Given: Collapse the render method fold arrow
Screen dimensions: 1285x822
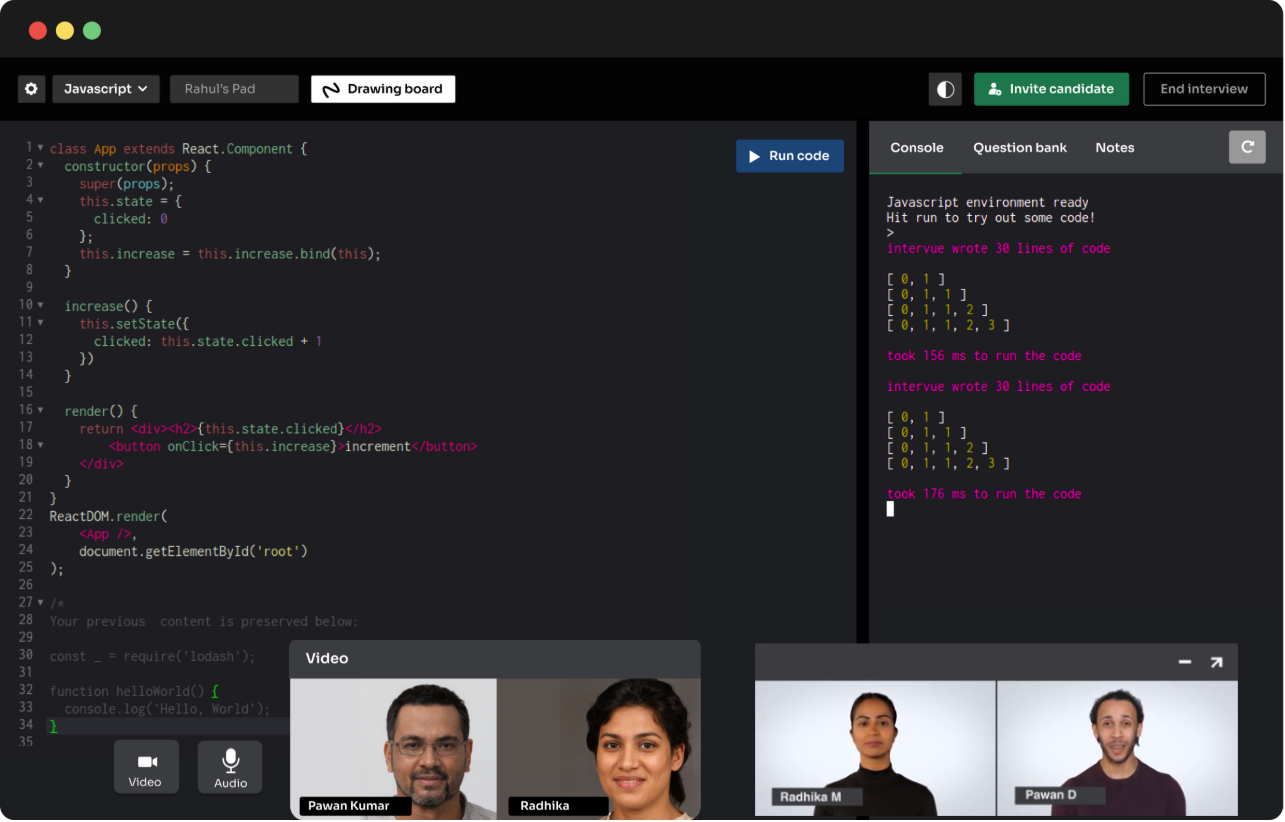Looking at the screenshot, I should point(40,410).
